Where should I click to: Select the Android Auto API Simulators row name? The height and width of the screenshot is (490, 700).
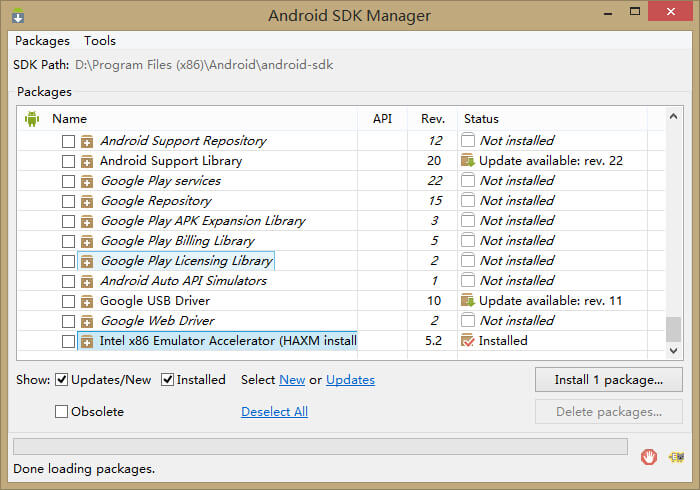pos(183,281)
